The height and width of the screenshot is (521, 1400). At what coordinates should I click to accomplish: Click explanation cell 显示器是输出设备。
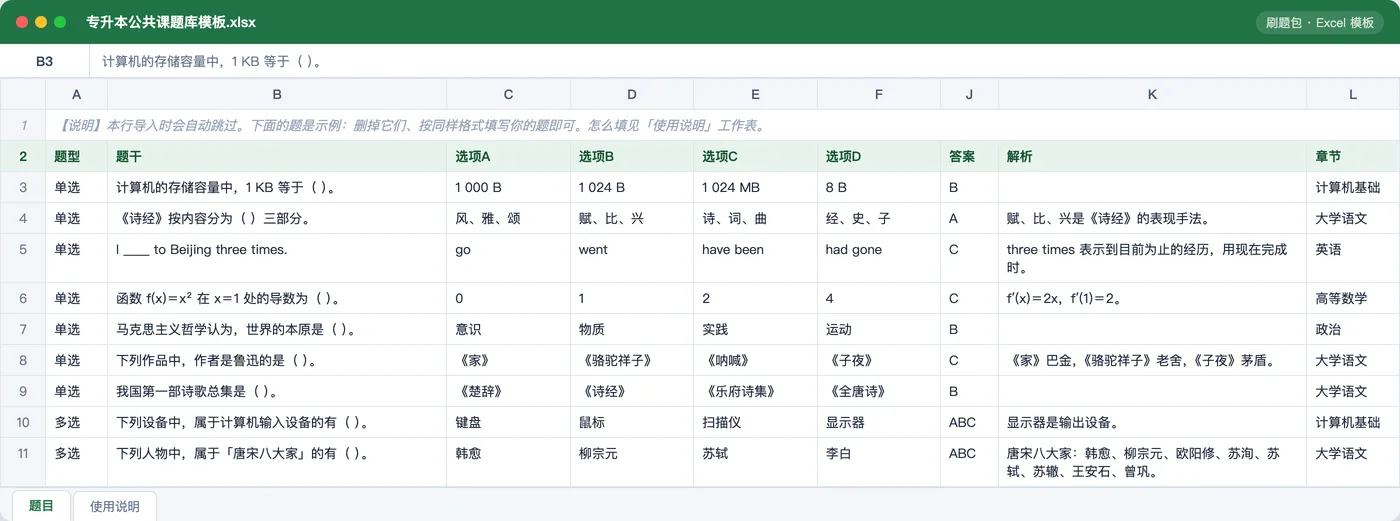point(1152,422)
